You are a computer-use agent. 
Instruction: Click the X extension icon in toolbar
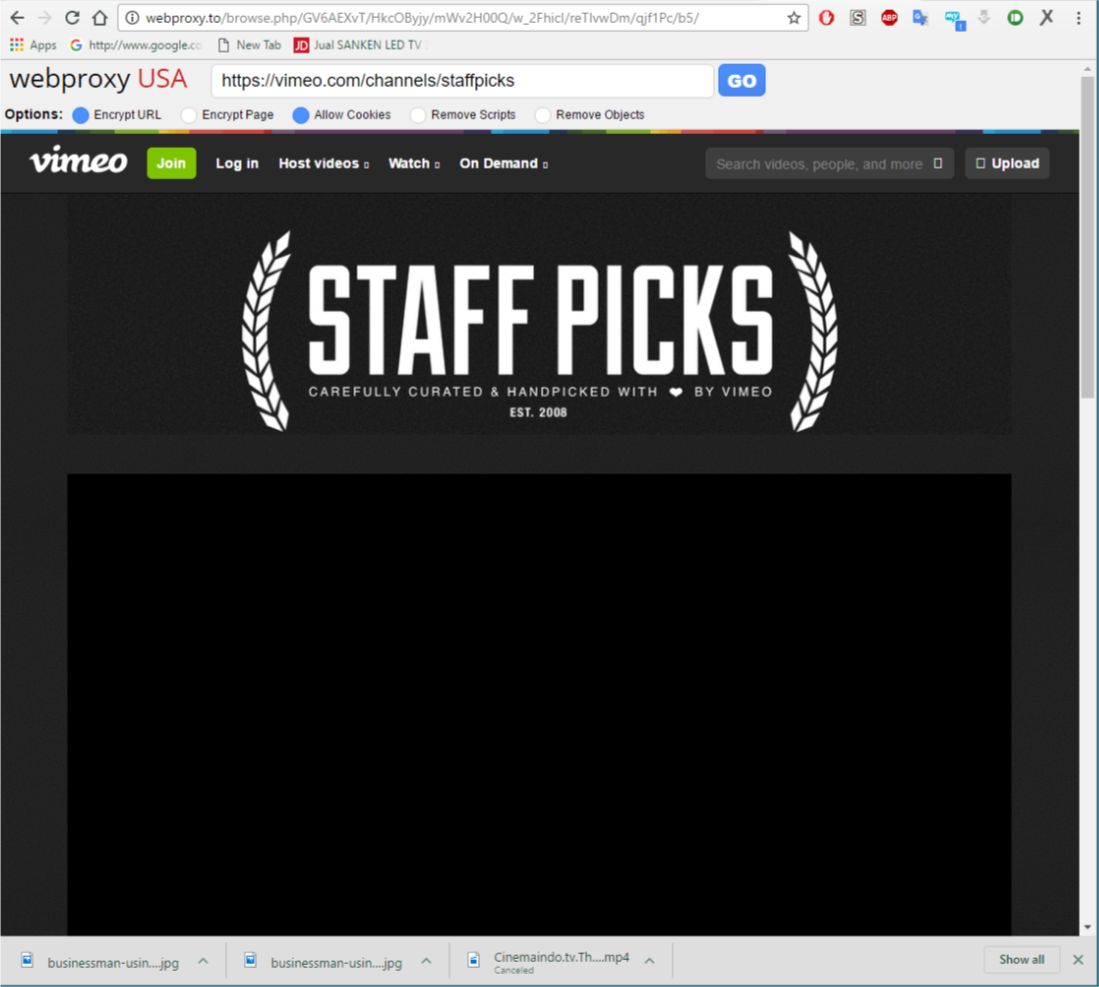1046,18
